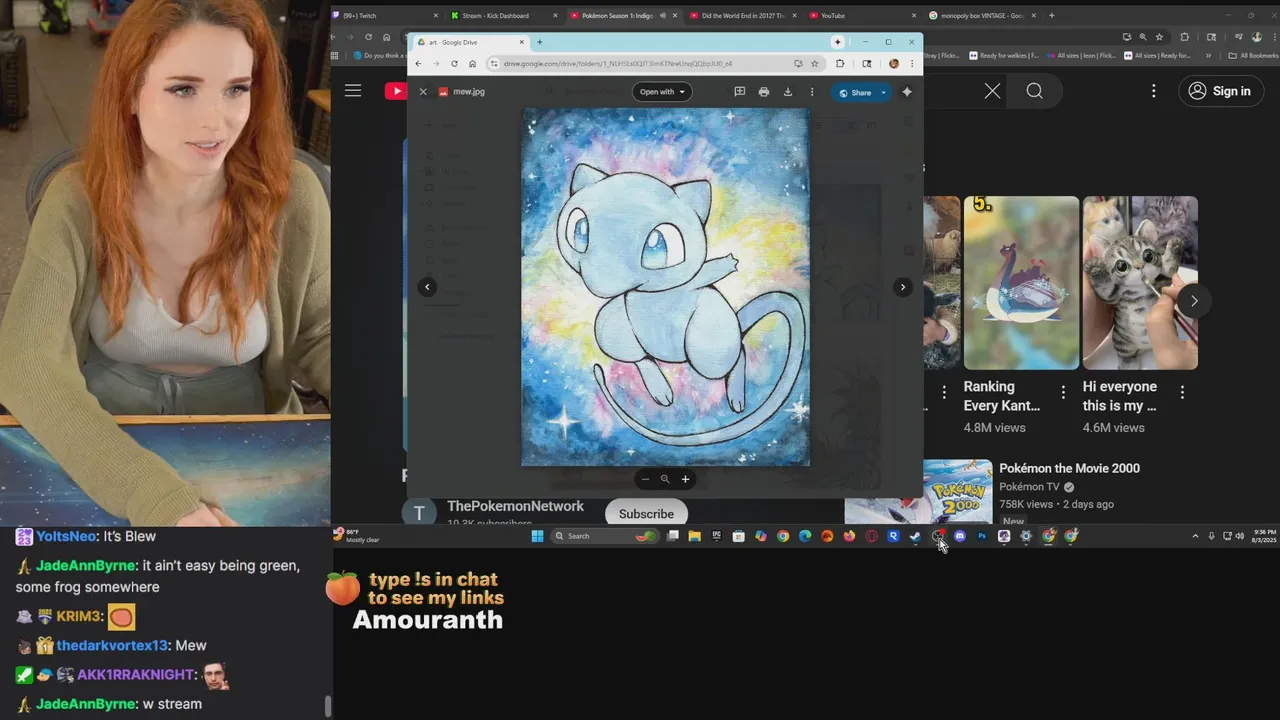Click JadeAnnByrne 'w stream' chat message
Image resolution: width=1280 pixels, height=720 pixels.
(x=173, y=704)
